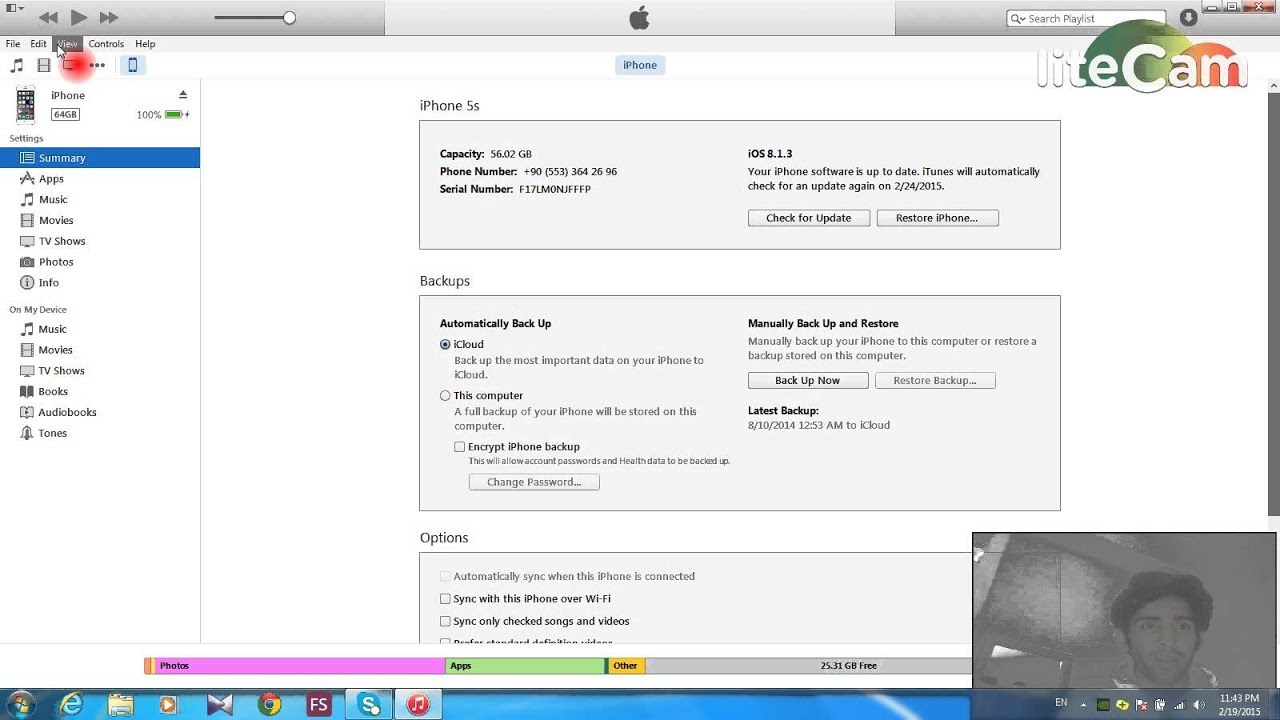1280x720 pixels.
Task: Select the iPhone tab at top center
Action: 640,65
